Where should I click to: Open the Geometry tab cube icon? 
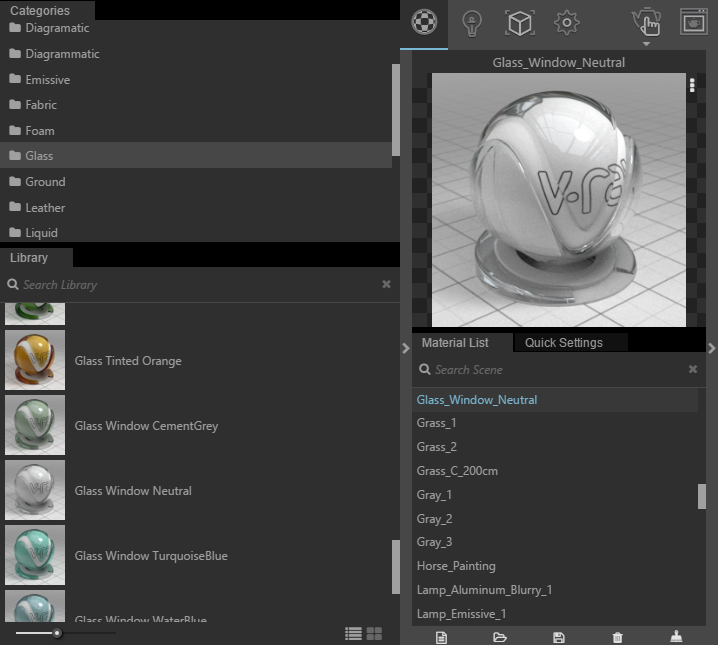click(520, 22)
